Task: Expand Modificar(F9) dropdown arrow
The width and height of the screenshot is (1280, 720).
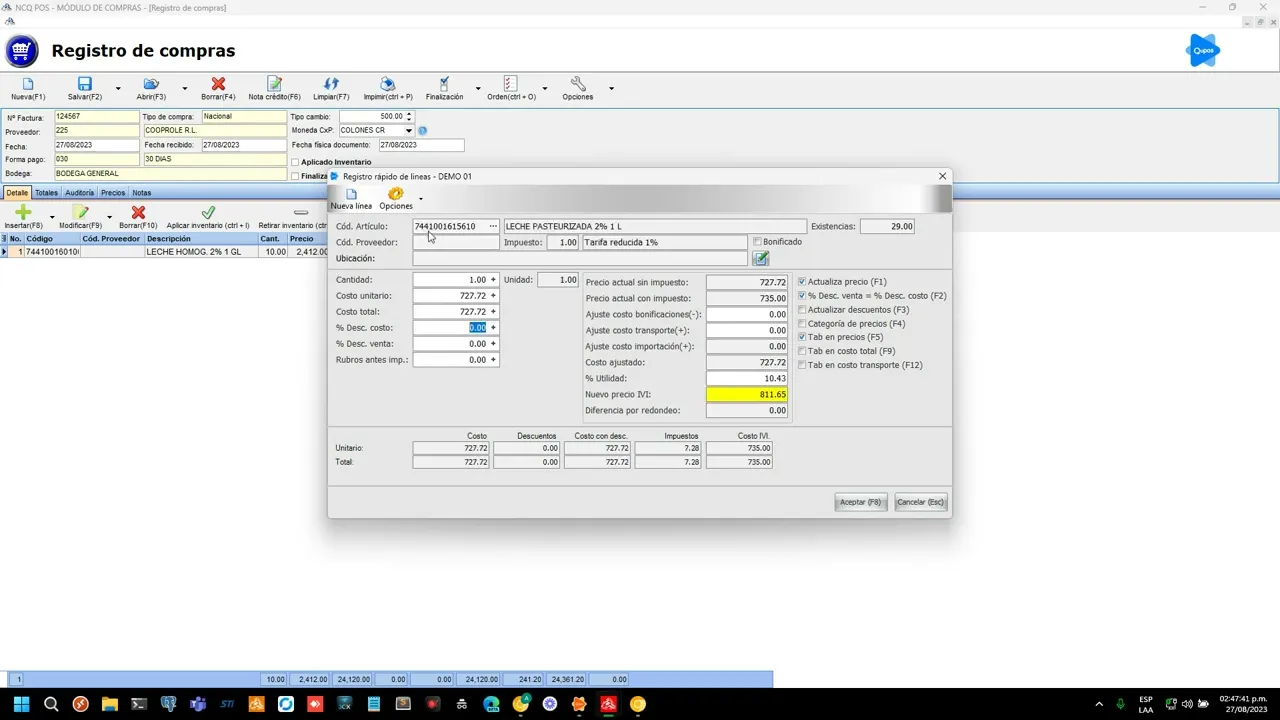Action: 109,217
